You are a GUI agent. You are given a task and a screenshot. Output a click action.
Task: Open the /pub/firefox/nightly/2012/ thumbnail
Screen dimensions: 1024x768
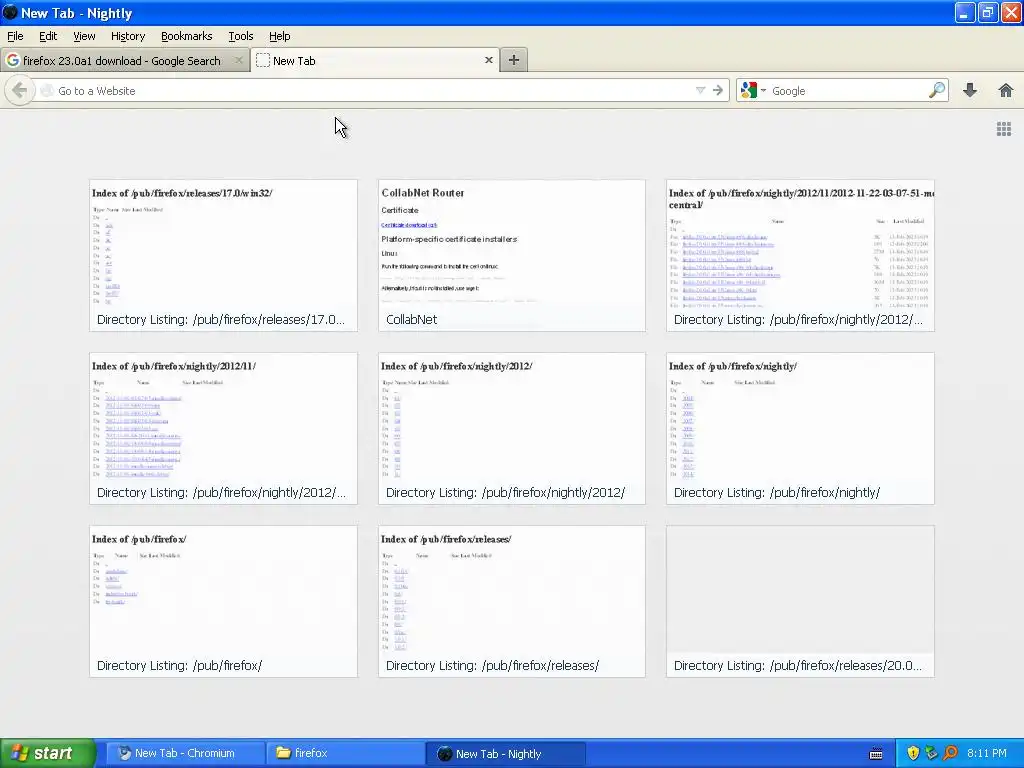[511, 428]
